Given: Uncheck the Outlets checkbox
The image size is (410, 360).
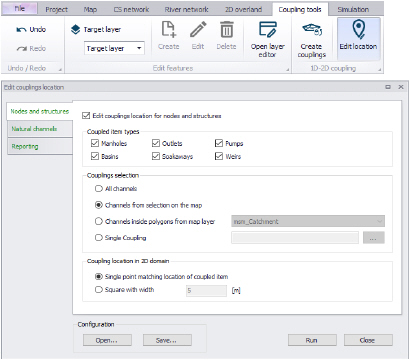Looking at the screenshot, I should [x=156, y=143].
